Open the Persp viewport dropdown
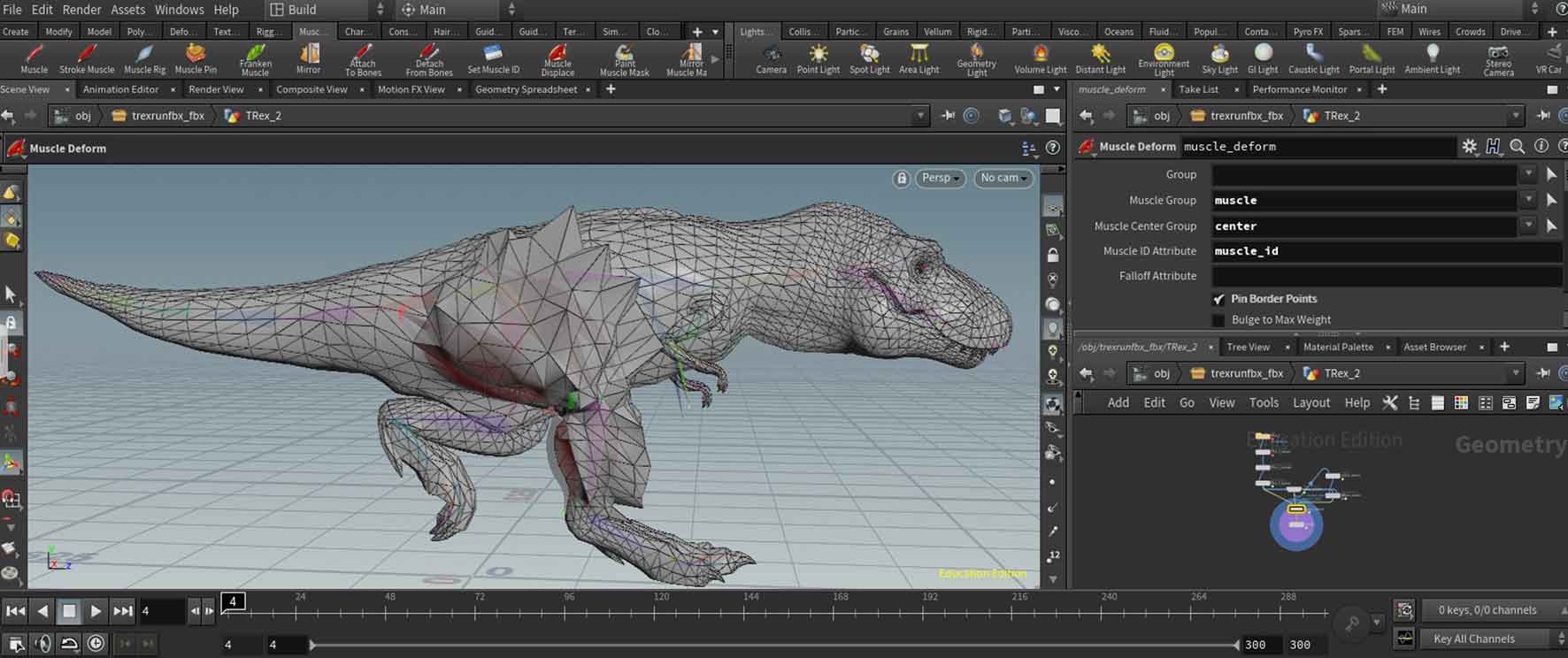 coord(940,178)
